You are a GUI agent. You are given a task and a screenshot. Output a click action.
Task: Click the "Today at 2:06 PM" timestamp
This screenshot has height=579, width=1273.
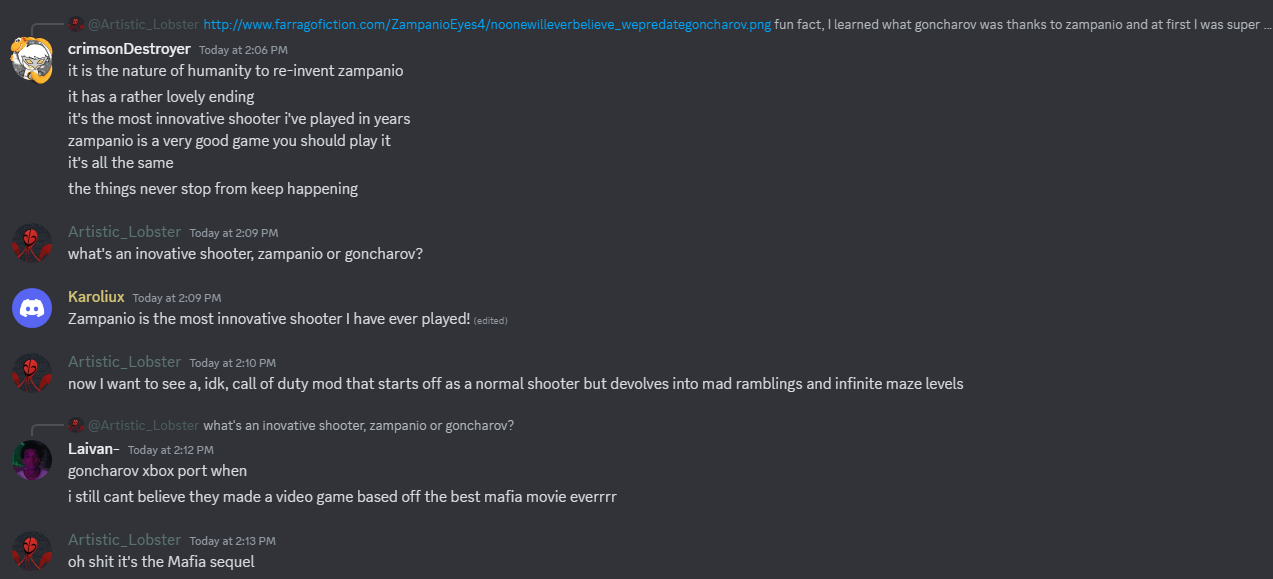tap(243, 50)
